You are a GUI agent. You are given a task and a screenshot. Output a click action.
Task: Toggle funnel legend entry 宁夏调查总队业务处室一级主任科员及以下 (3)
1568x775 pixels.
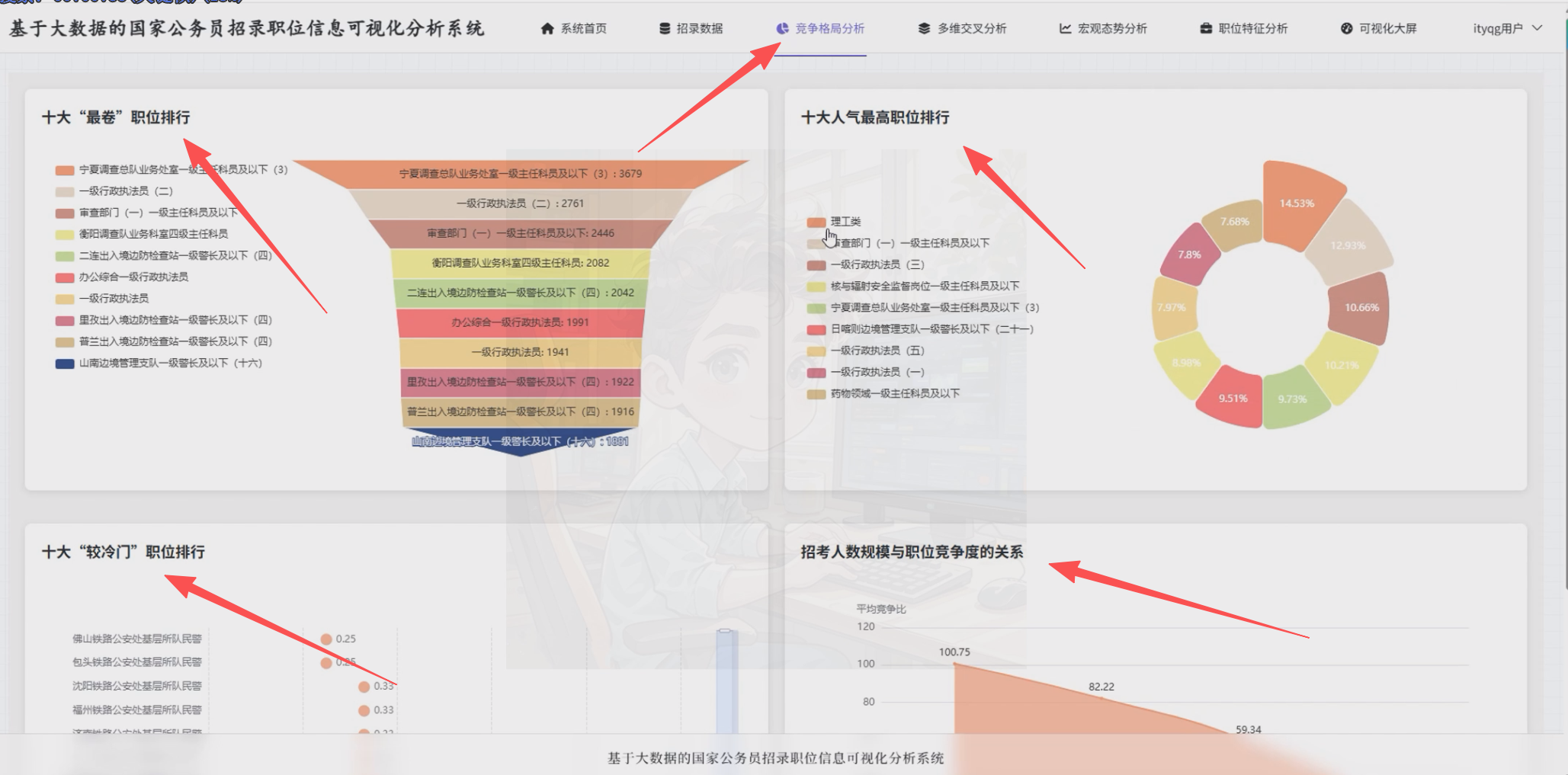click(172, 170)
